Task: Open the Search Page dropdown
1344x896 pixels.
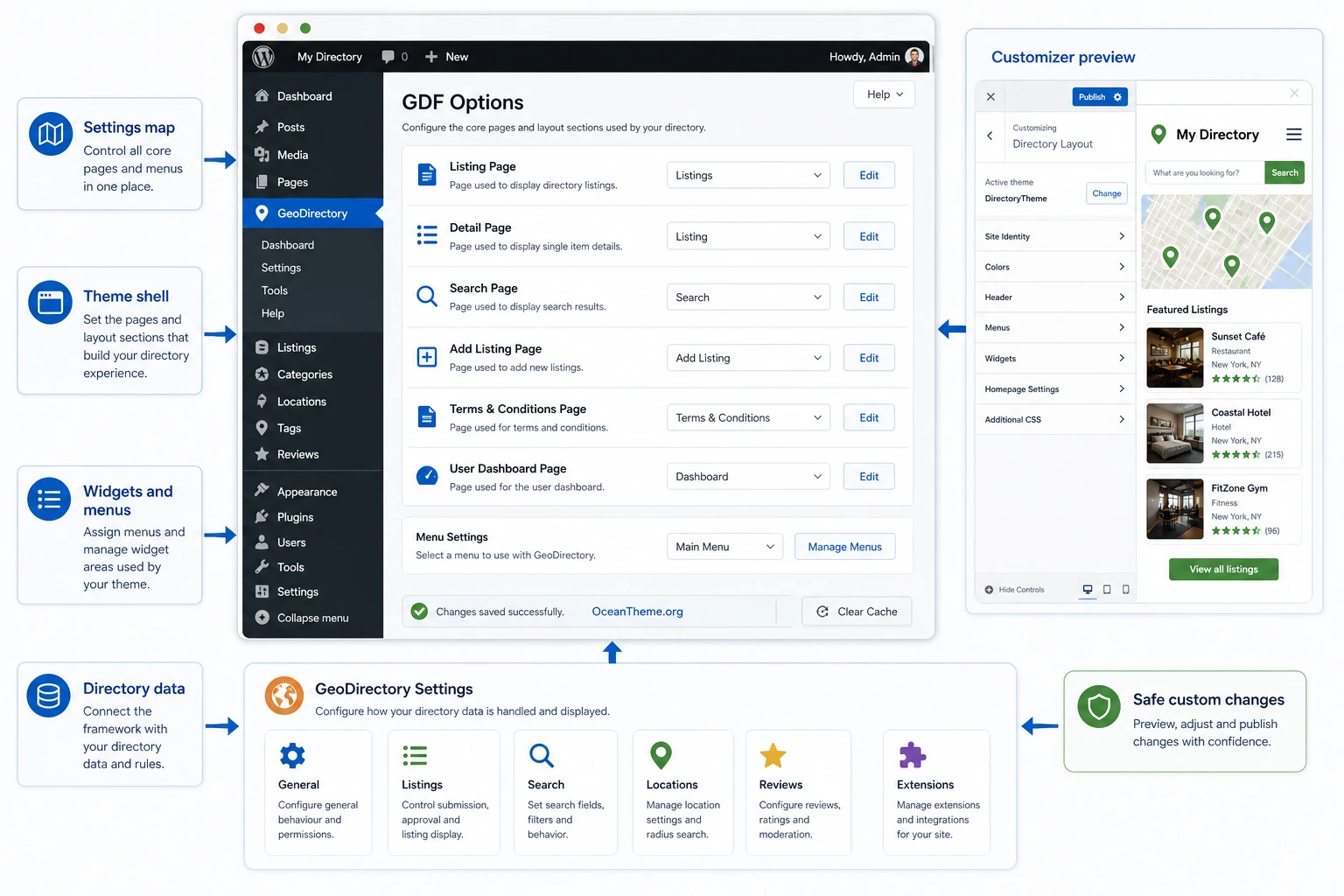Action: (748, 297)
